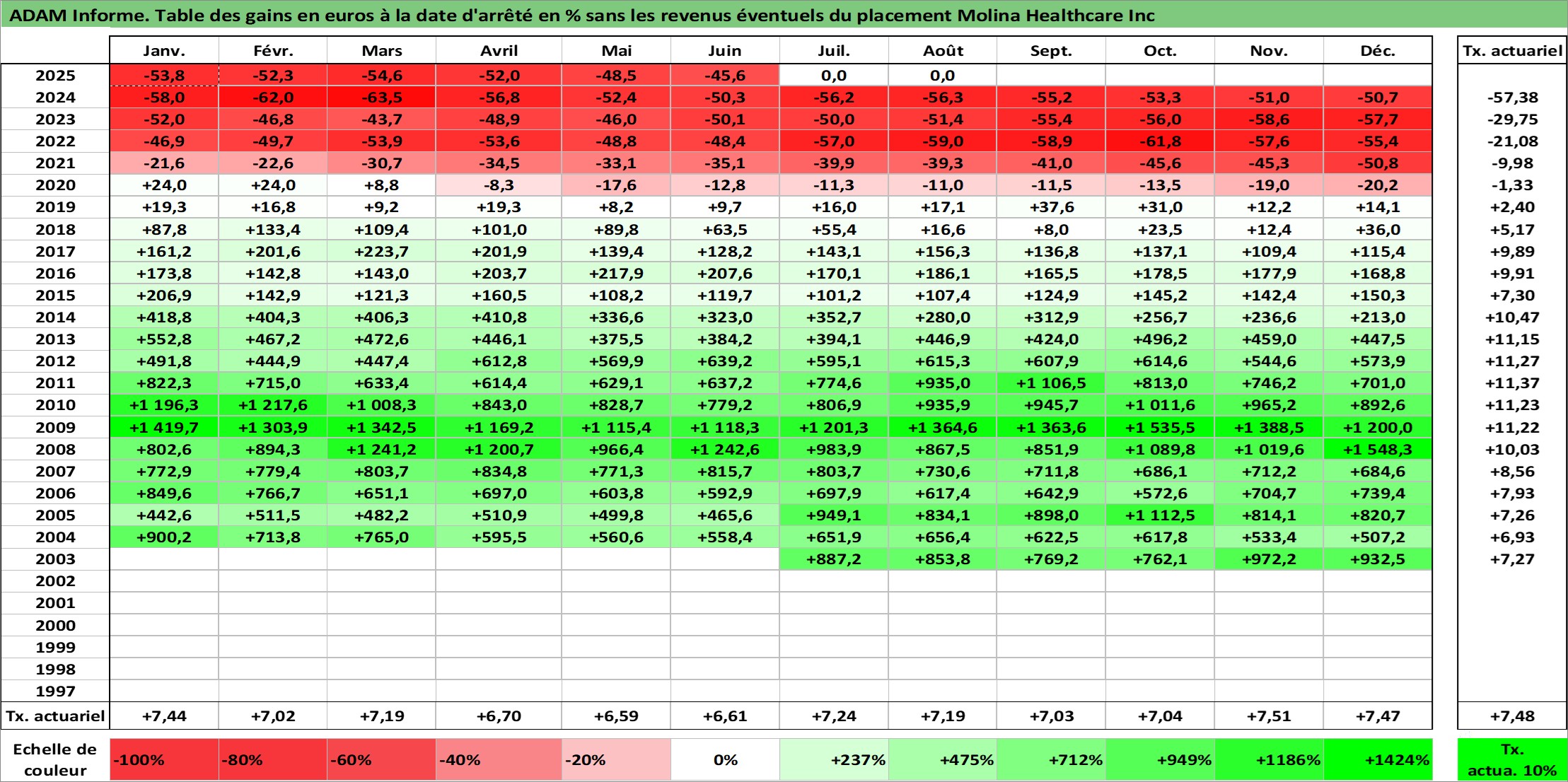Select the +712% green scale swatch
Screen dimensions: 1568x782
[x=1051, y=760]
